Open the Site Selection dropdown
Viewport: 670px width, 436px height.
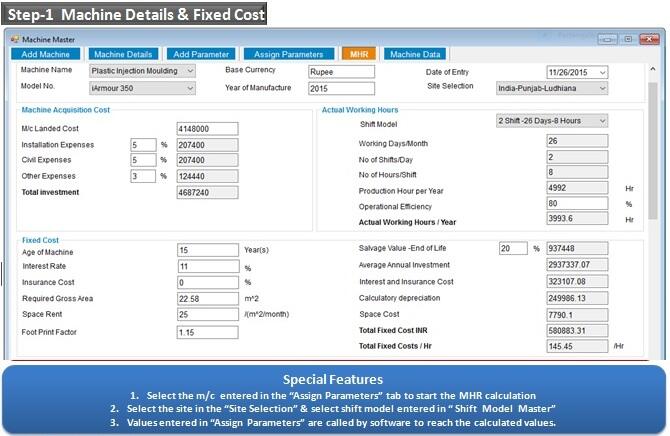click(x=602, y=88)
